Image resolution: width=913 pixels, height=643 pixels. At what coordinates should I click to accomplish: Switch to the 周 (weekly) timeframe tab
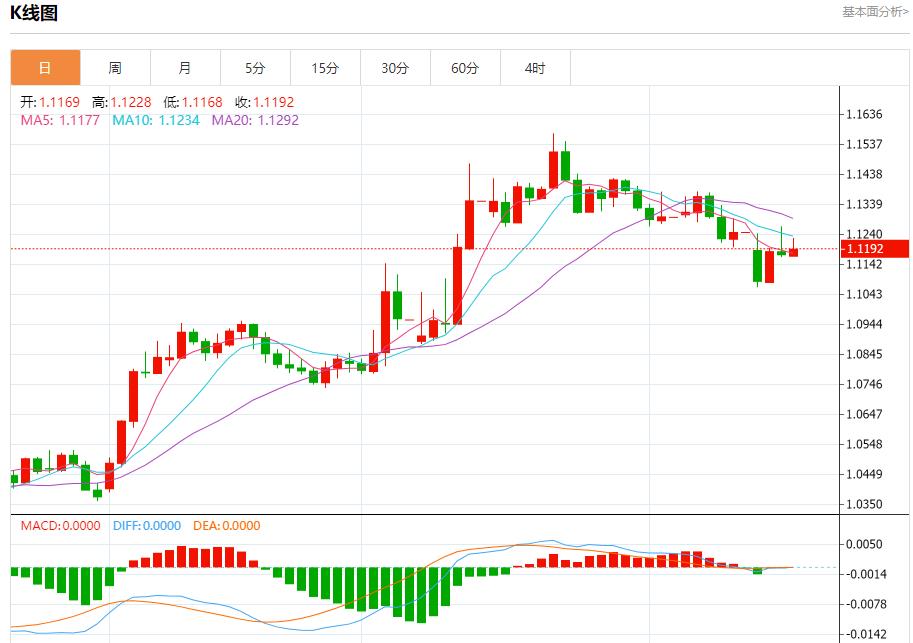pos(114,68)
